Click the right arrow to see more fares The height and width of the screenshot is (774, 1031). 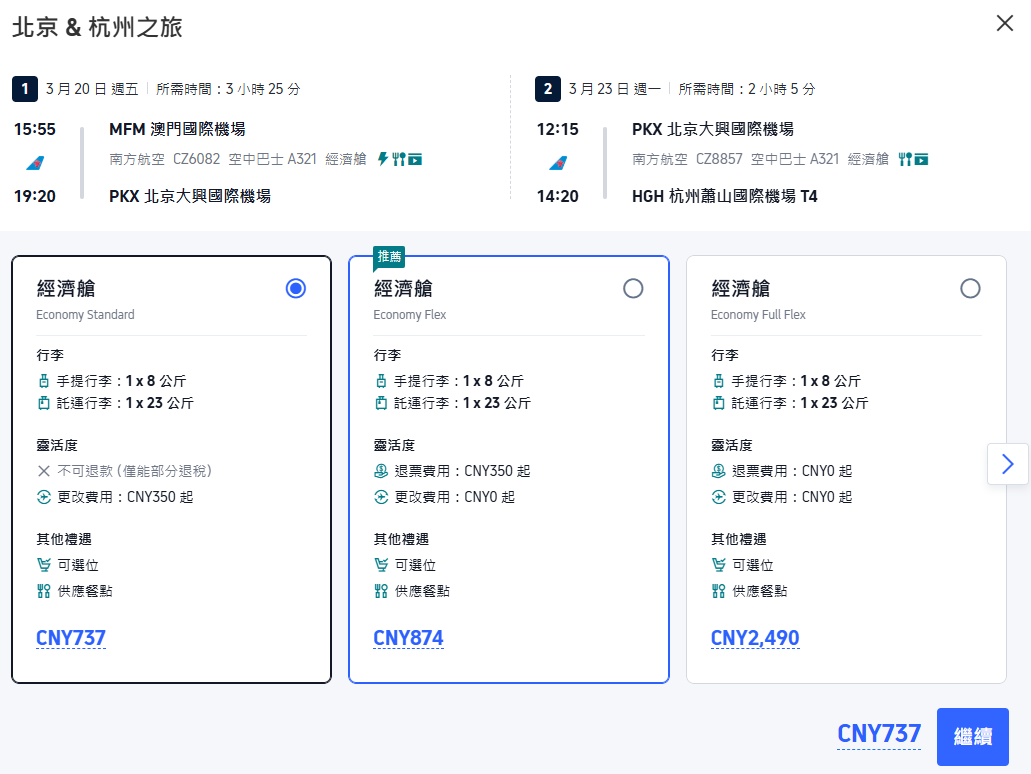1009,464
